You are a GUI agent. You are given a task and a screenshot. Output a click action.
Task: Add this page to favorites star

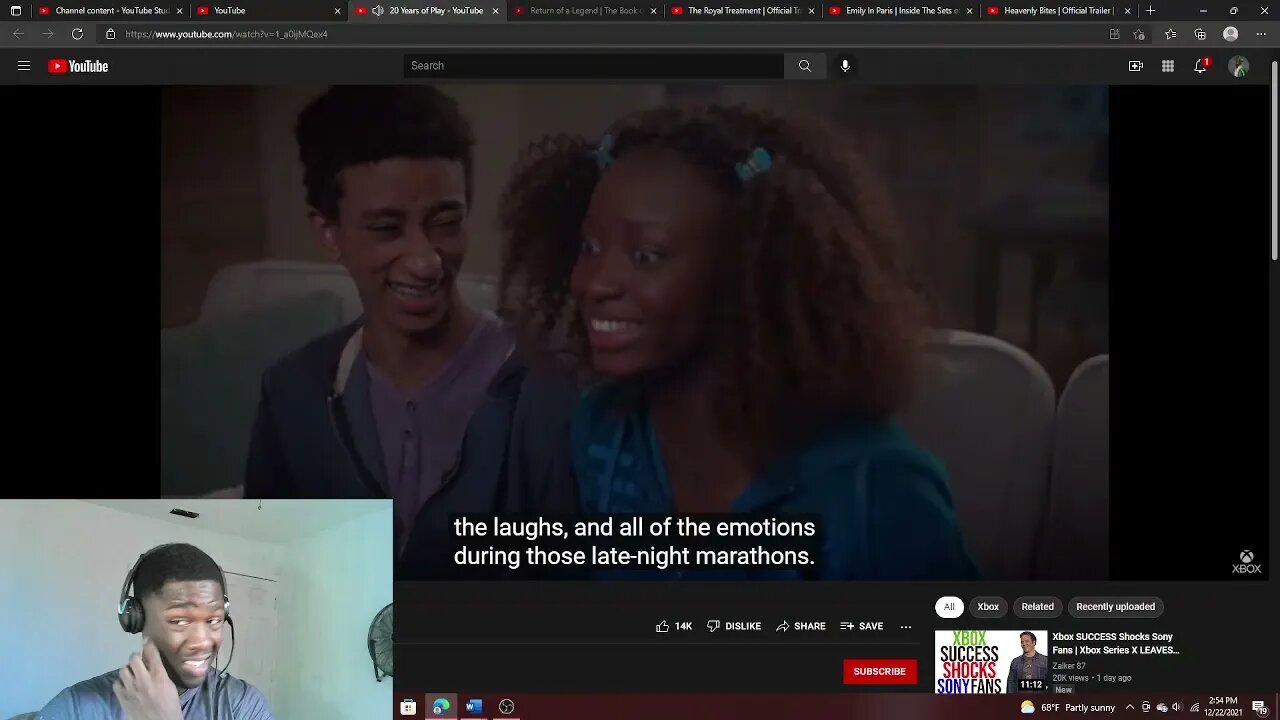[x=1139, y=34]
